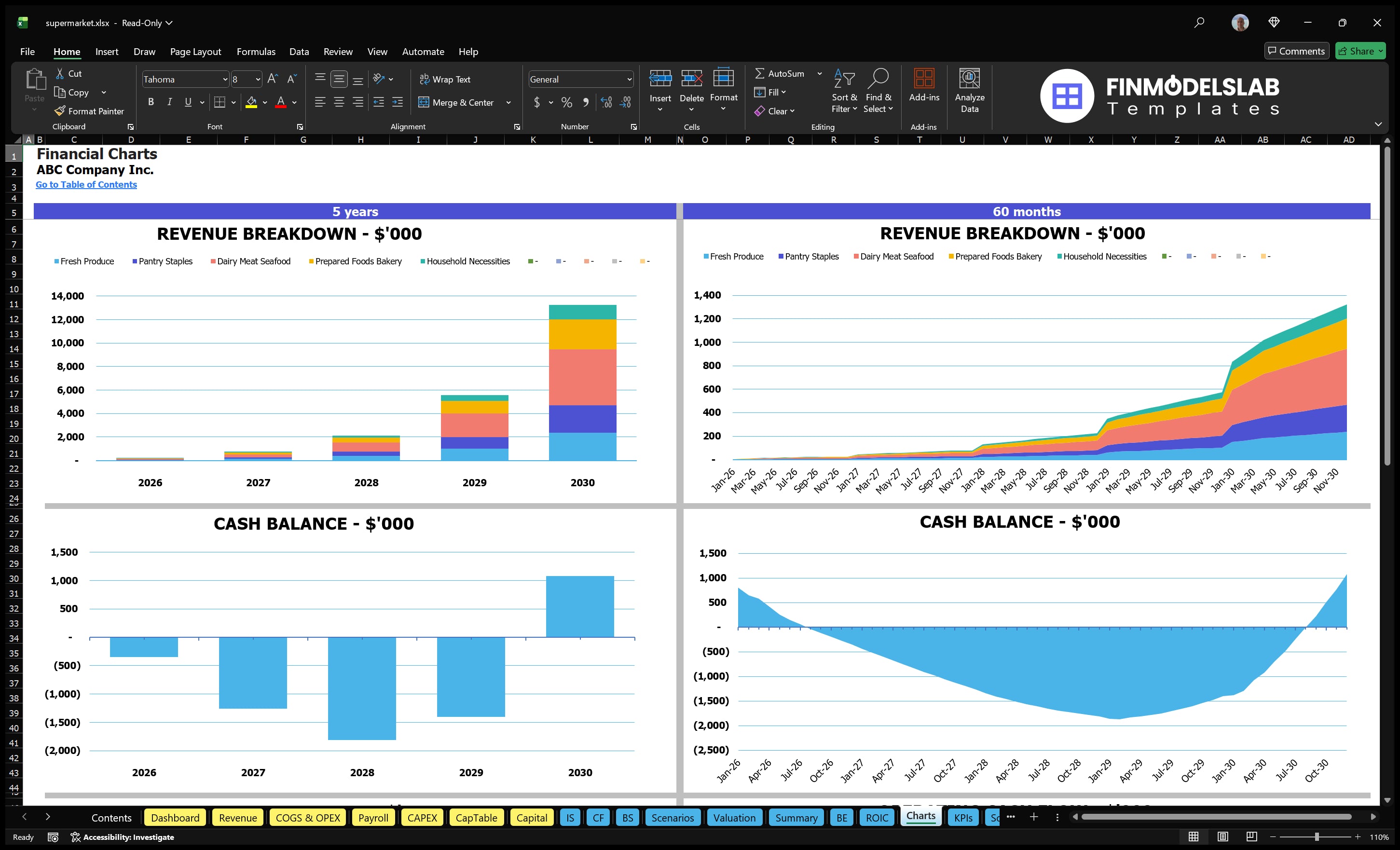1400x850 pixels.
Task: Select the Valuation sheet tab
Action: click(734, 818)
